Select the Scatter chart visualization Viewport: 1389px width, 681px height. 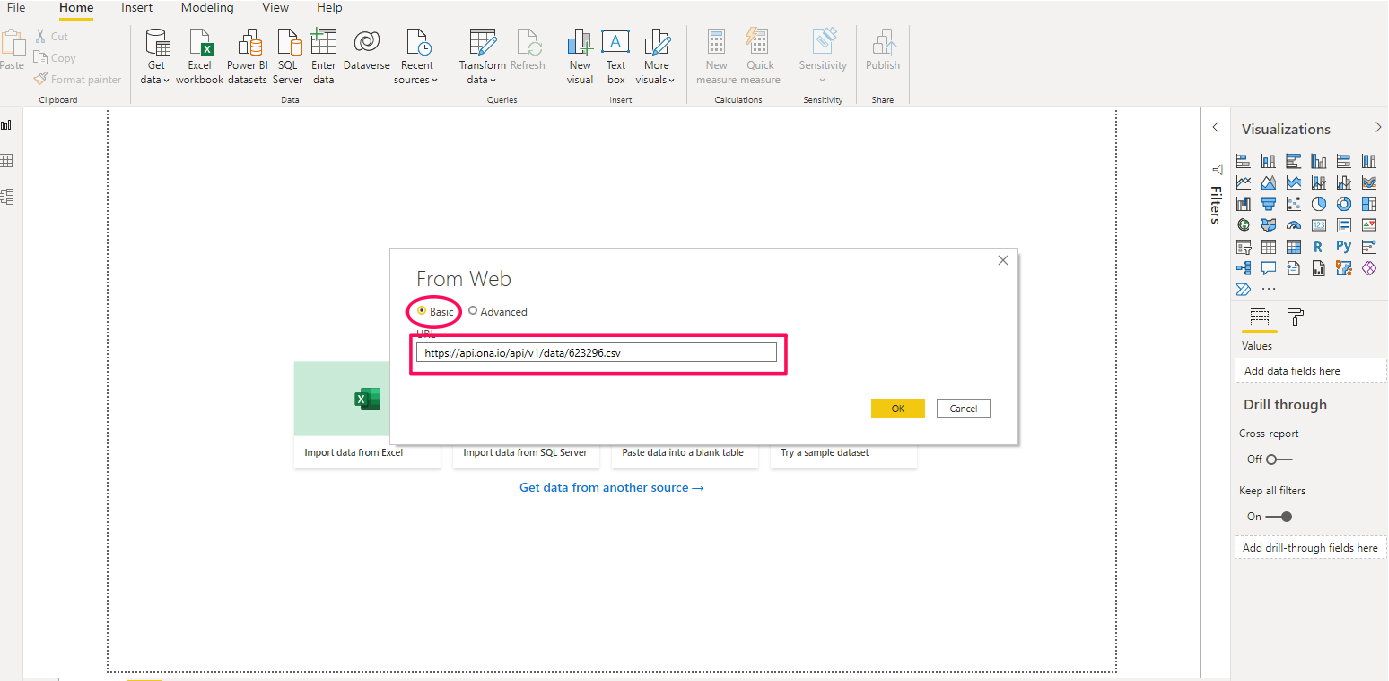tap(1294, 204)
